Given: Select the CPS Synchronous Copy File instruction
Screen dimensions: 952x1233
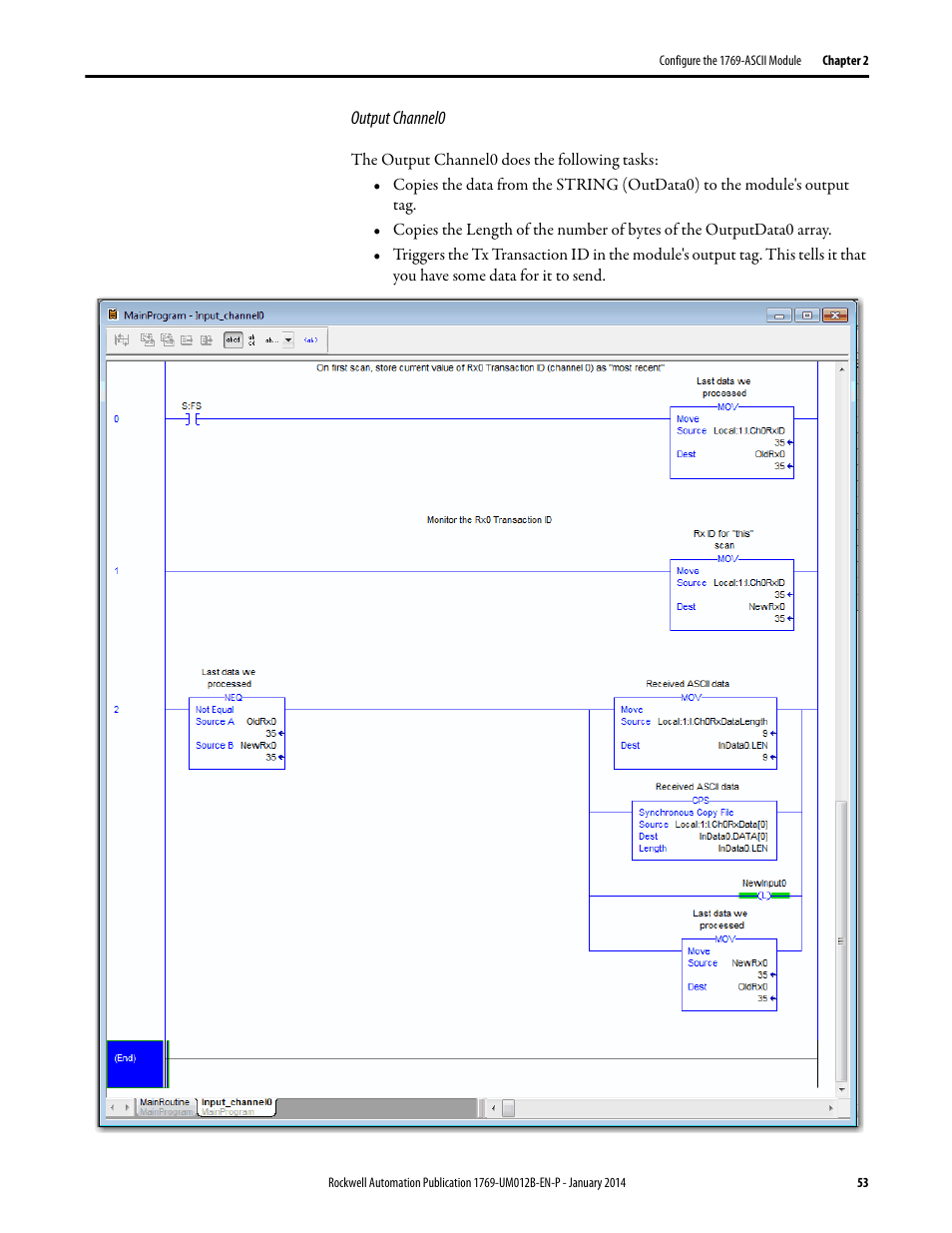Looking at the screenshot, I should 704,831.
